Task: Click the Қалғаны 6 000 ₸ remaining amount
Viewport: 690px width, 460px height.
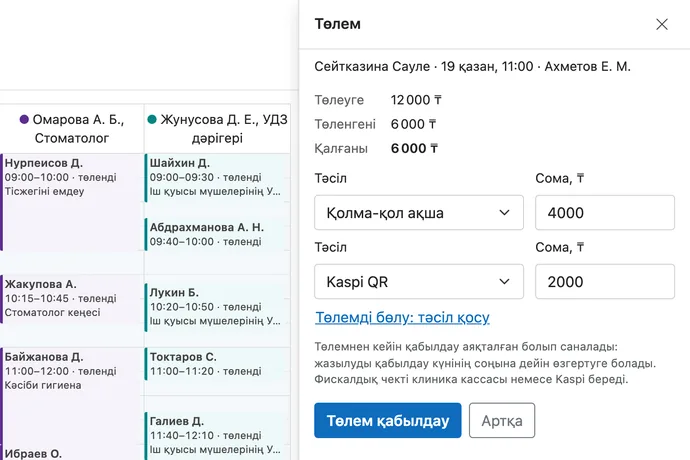Action: (414, 148)
